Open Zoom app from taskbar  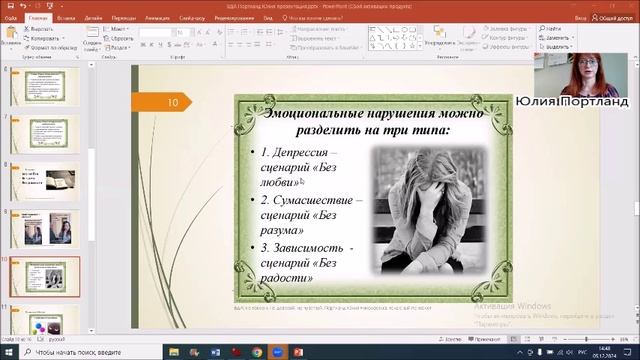coord(278,352)
